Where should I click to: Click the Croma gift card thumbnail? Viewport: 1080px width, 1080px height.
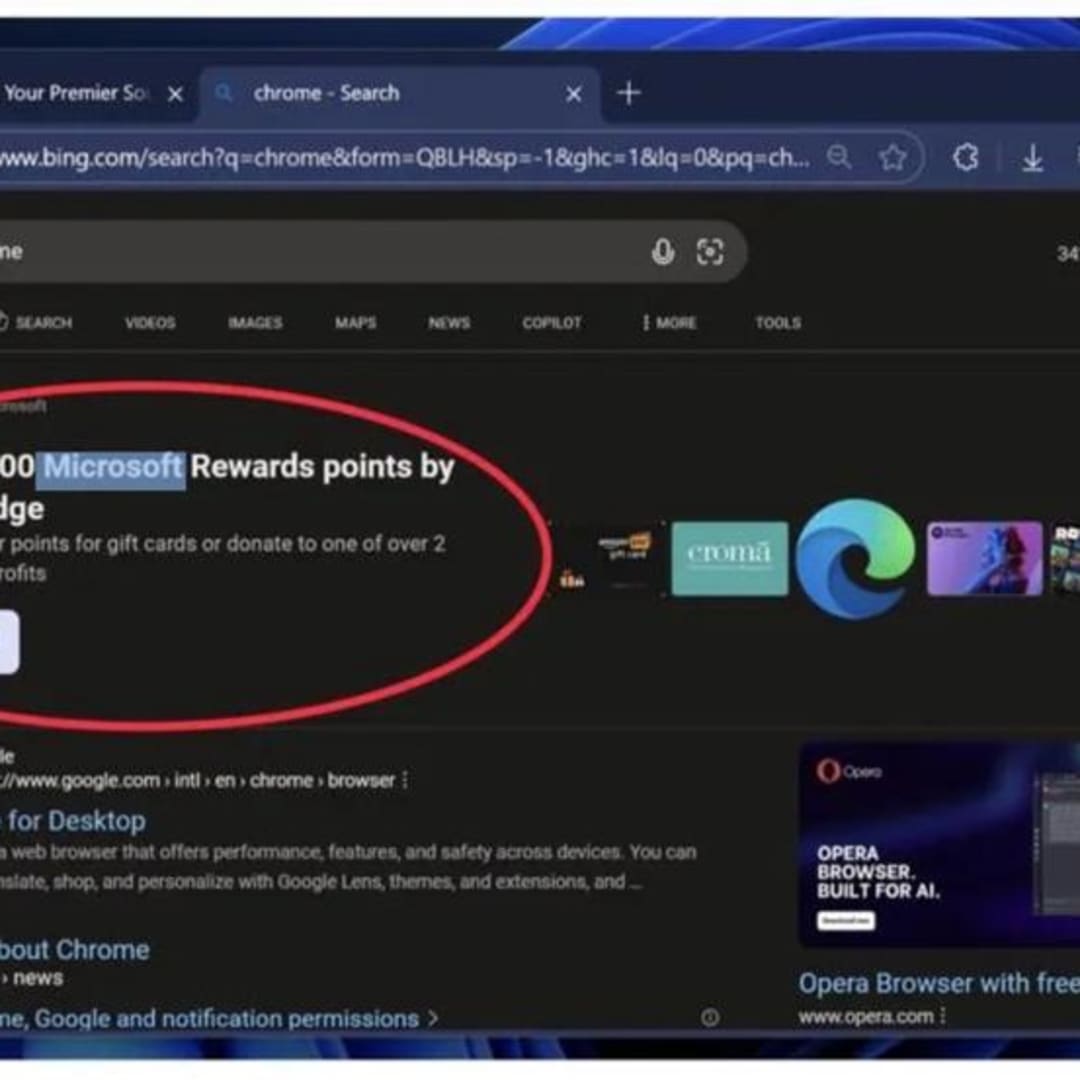coord(730,558)
